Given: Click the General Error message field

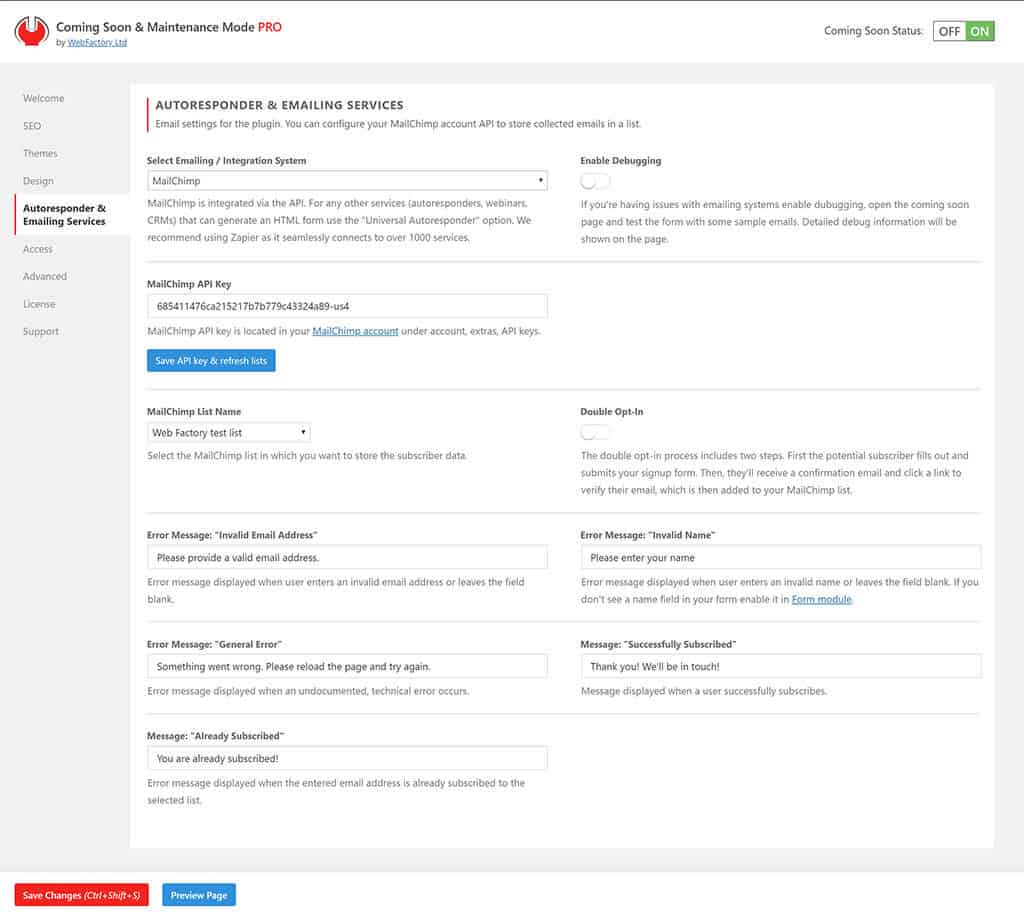Looking at the screenshot, I should tap(347, 667).
